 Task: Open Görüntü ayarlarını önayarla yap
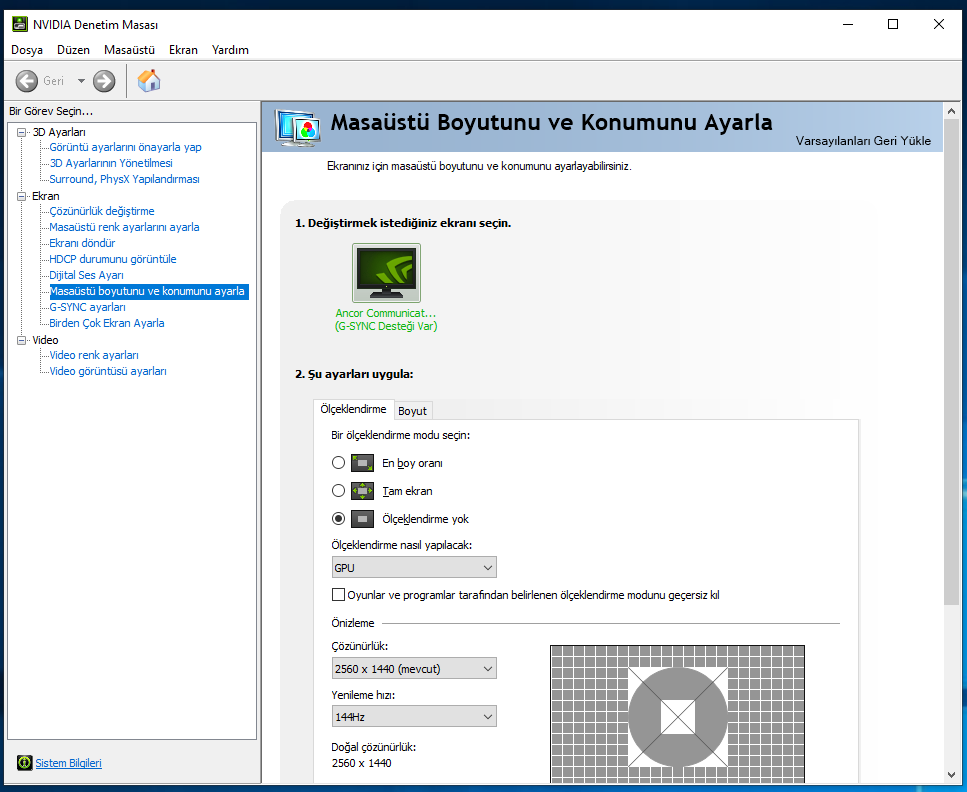tap(125, 147)
